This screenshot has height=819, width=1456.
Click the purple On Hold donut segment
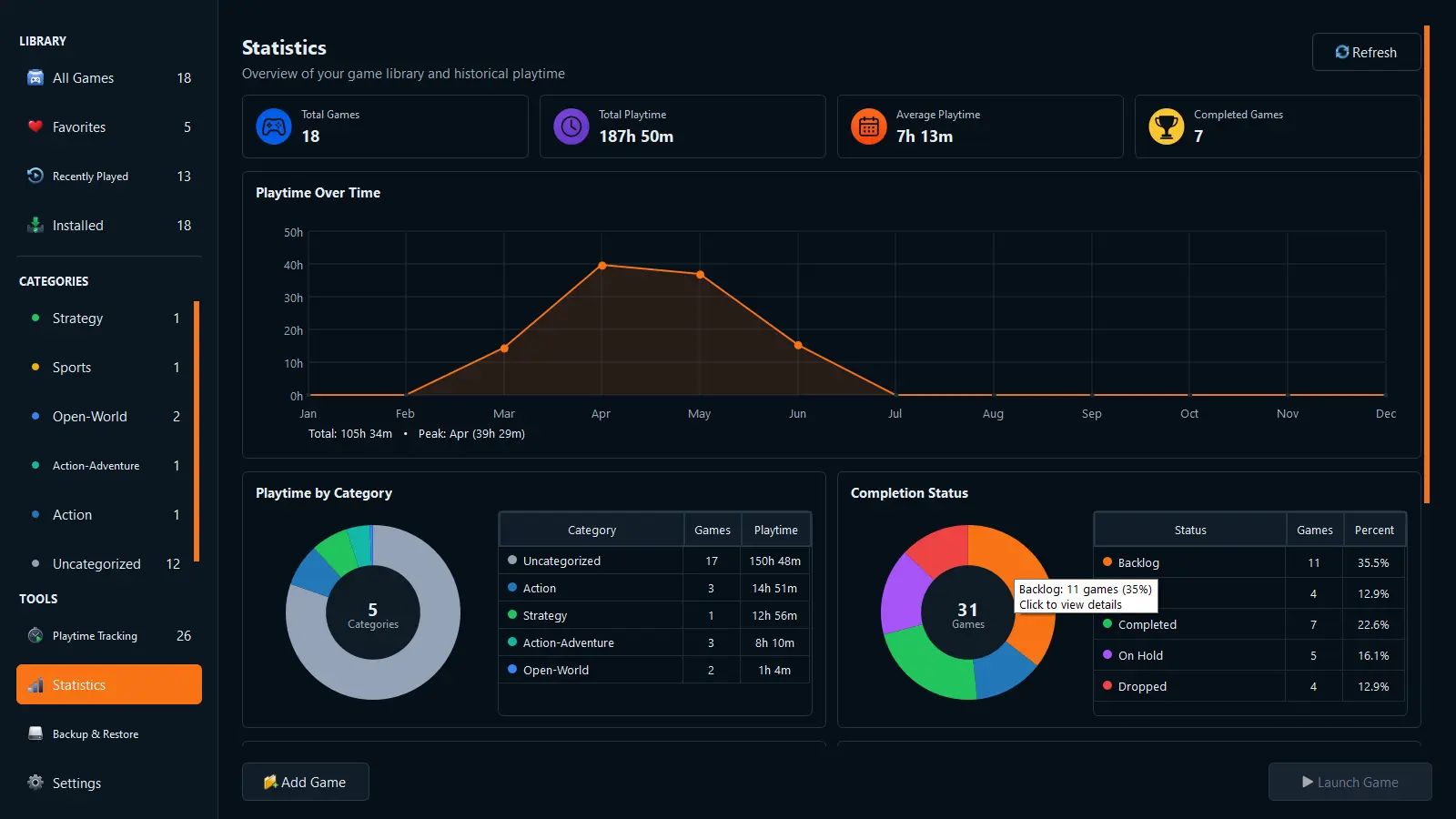point(902,596)
